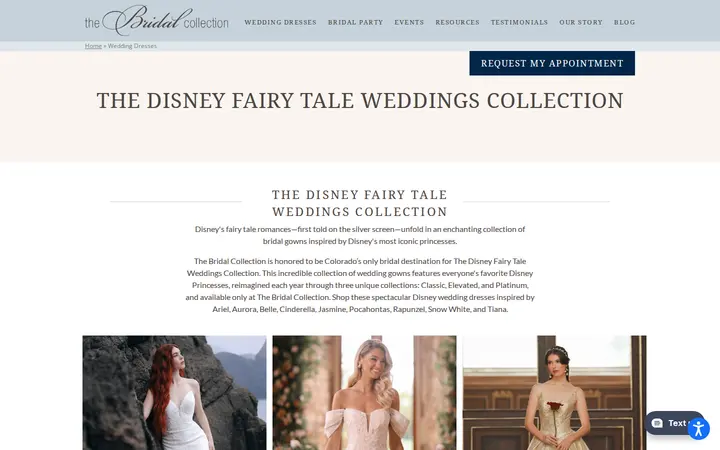Open the red-haired bride on rocks photo
The height and width of the screenshot is (450, 720).
pos(174,393)
